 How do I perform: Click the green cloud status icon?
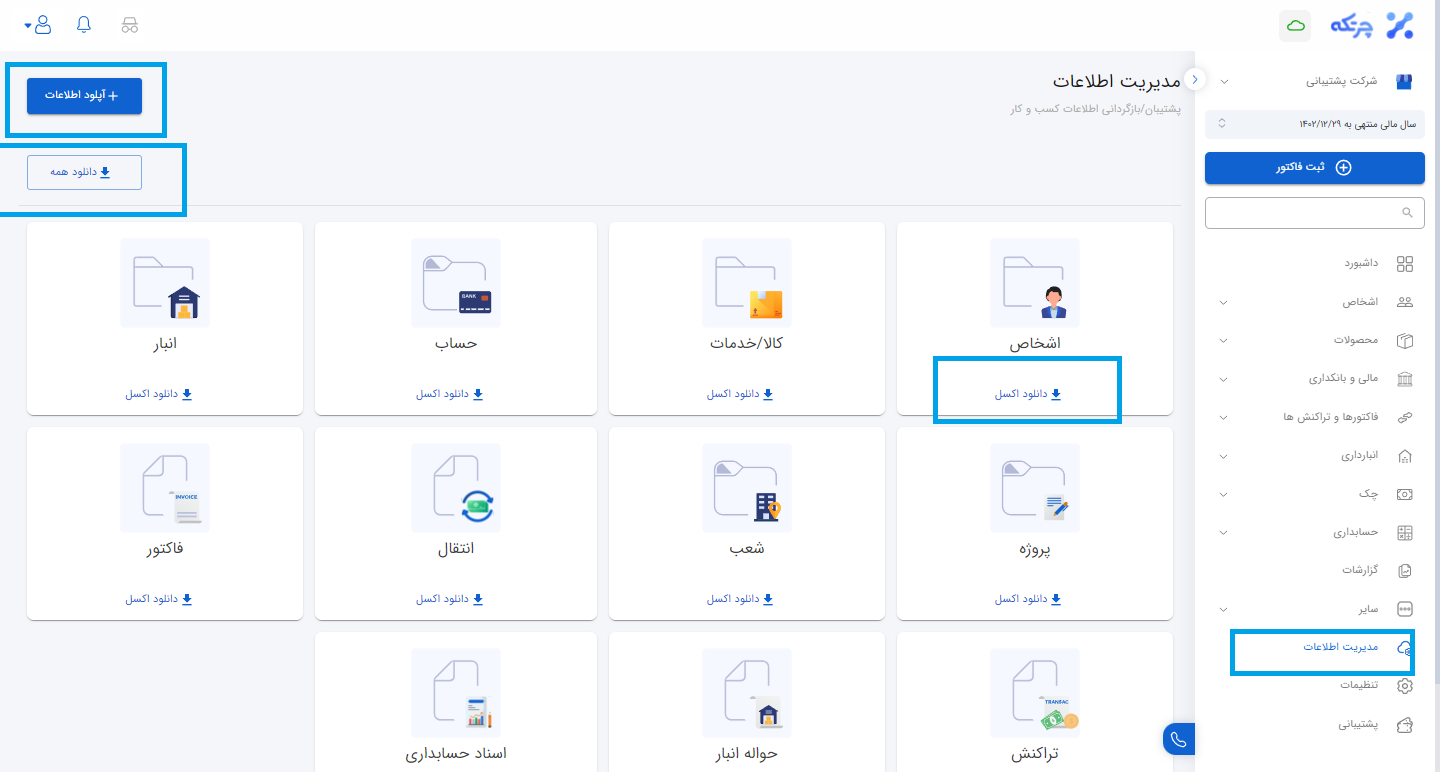(1295, 26)
